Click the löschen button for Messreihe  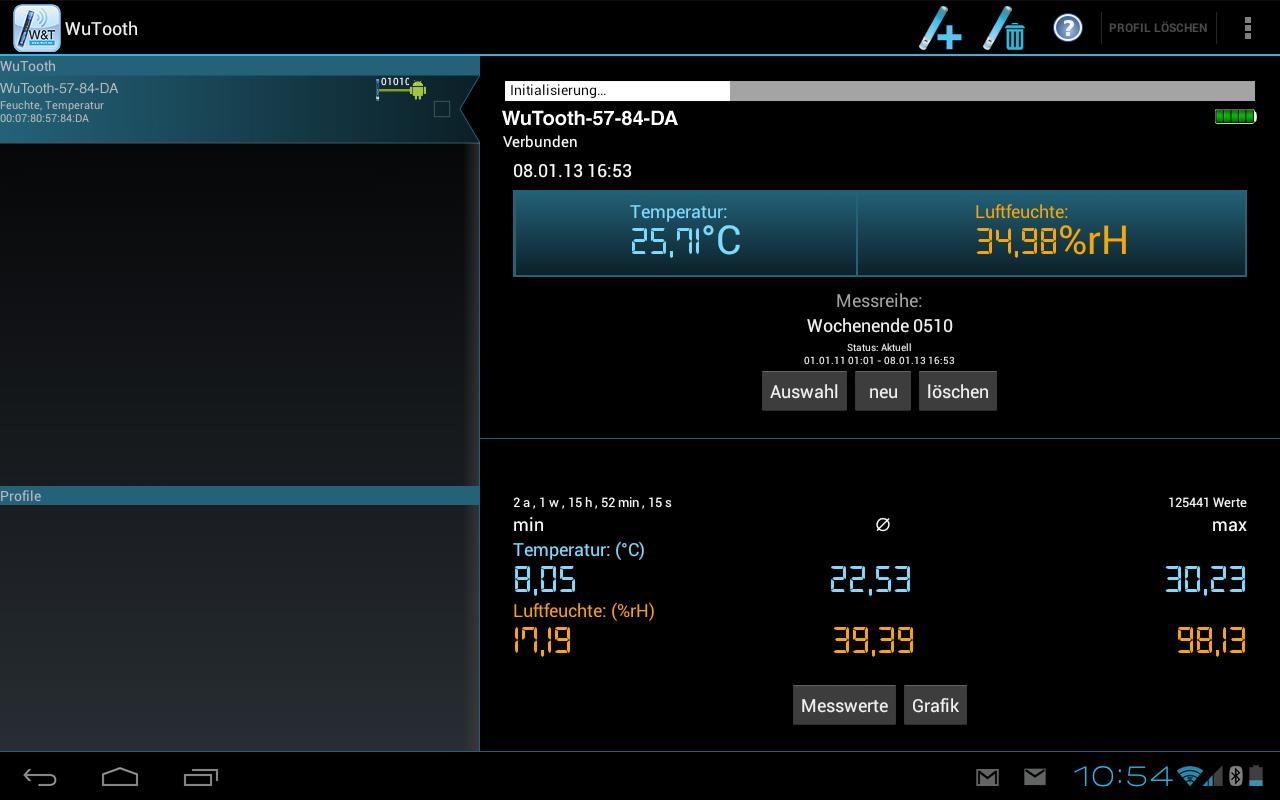click(958, 391)
